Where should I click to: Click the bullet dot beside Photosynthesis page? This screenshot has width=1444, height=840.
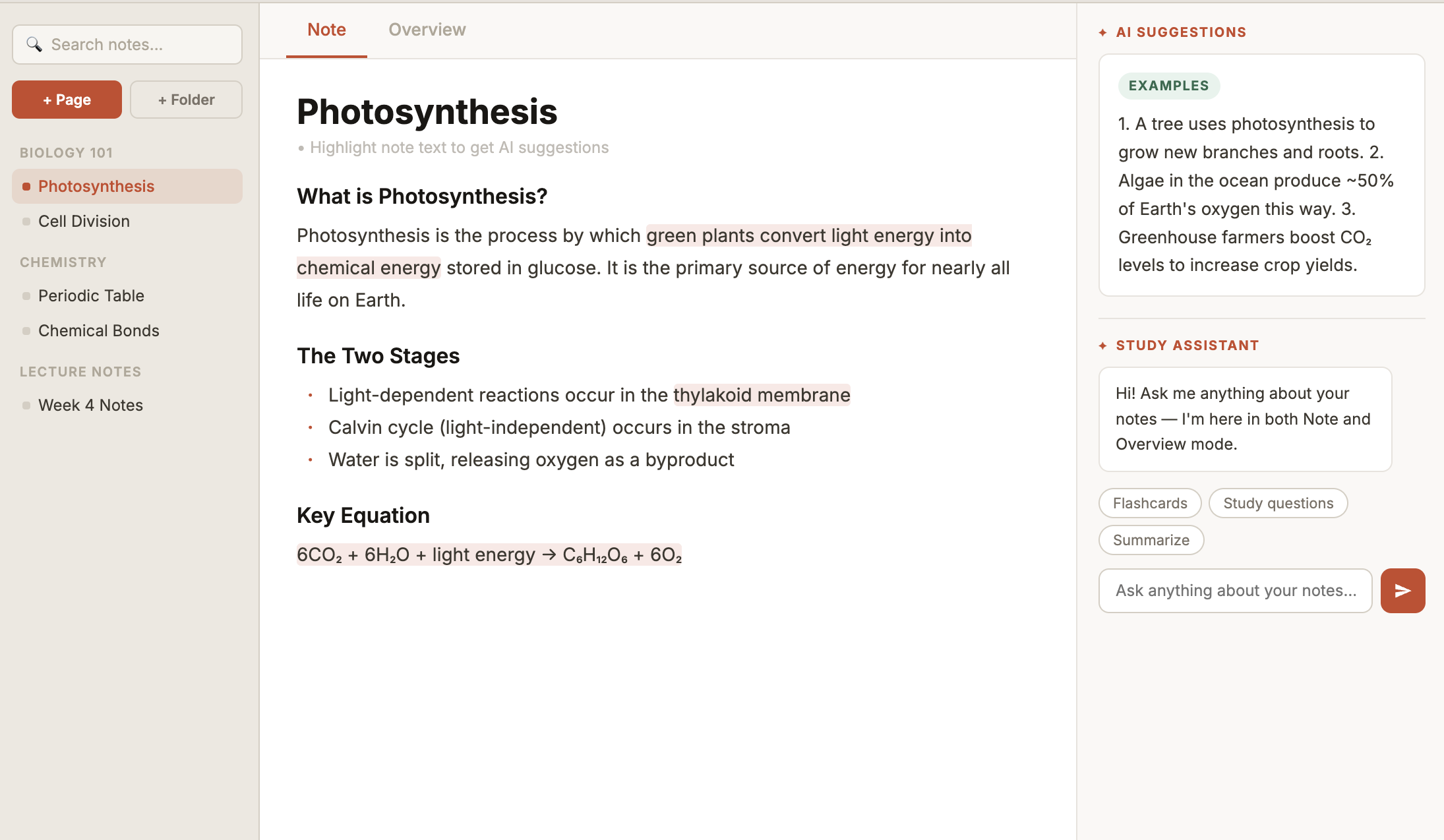coord(26,187)
